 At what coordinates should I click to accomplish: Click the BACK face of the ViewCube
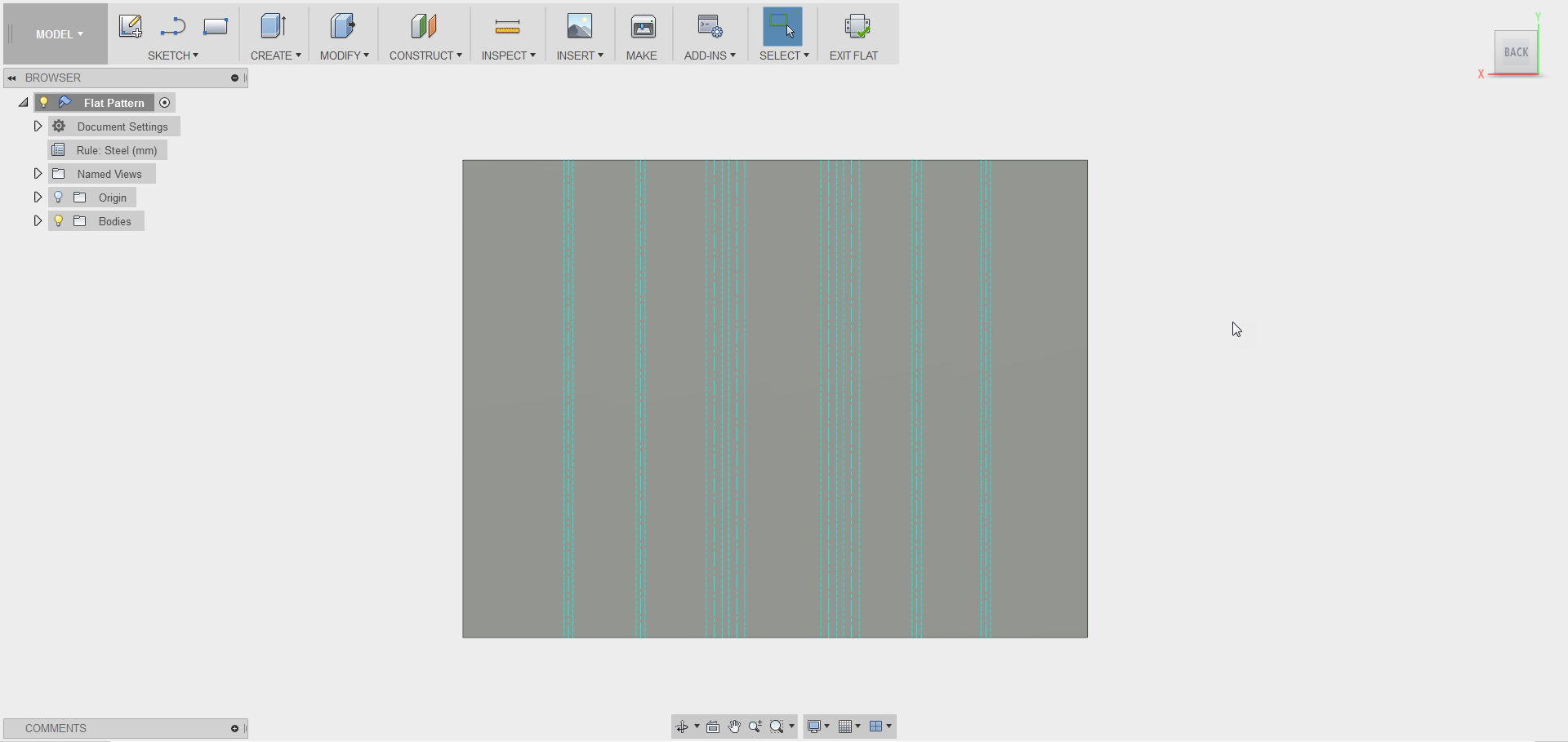coord(1516,52)
